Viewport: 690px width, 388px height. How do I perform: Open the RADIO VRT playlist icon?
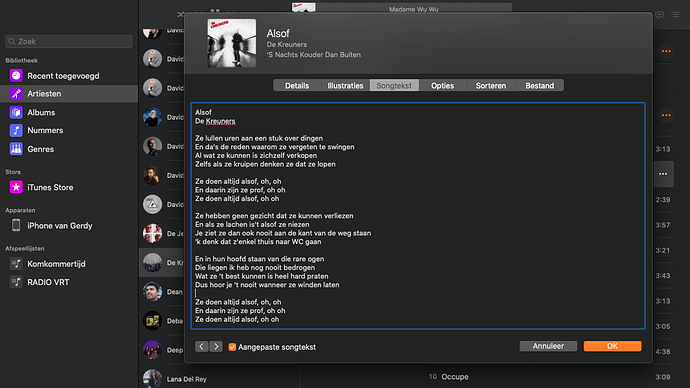[x=16, y=282]
